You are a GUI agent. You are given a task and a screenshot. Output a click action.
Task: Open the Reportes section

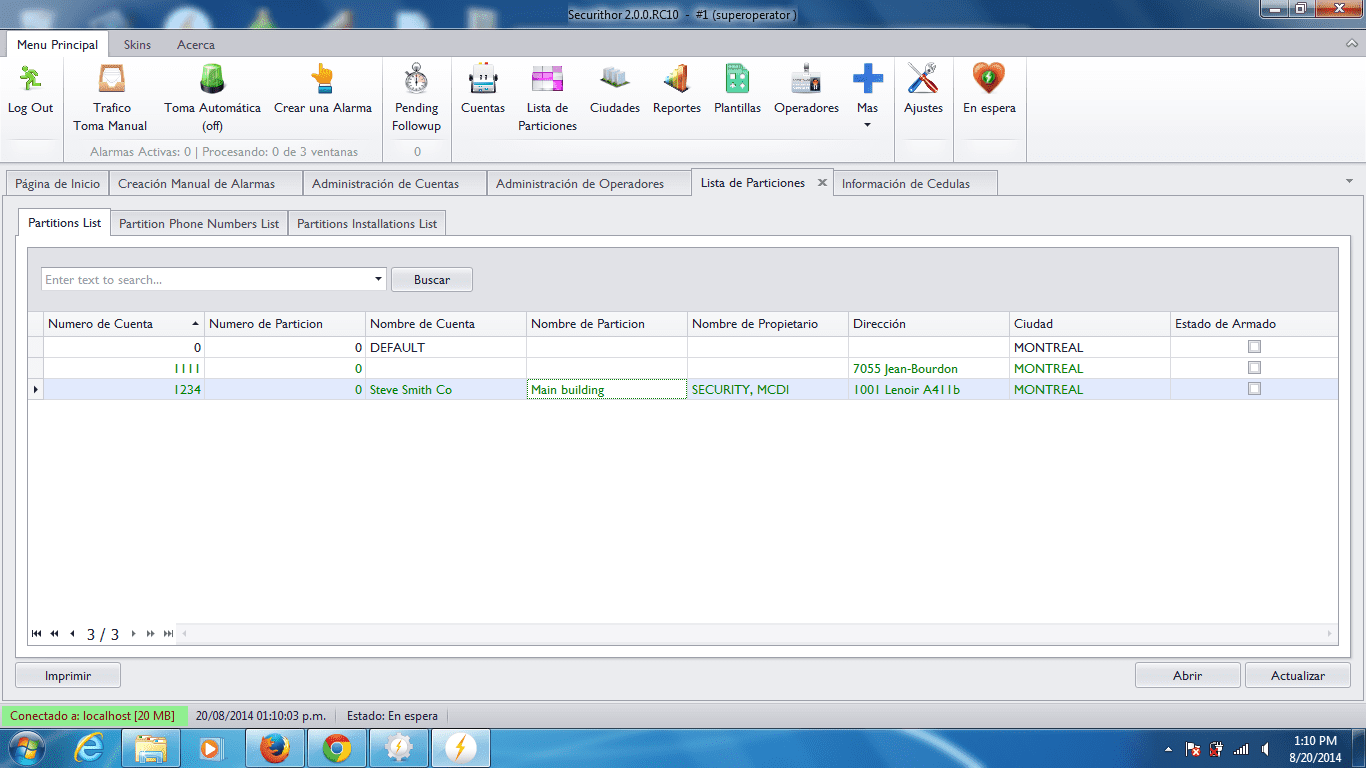676,95
